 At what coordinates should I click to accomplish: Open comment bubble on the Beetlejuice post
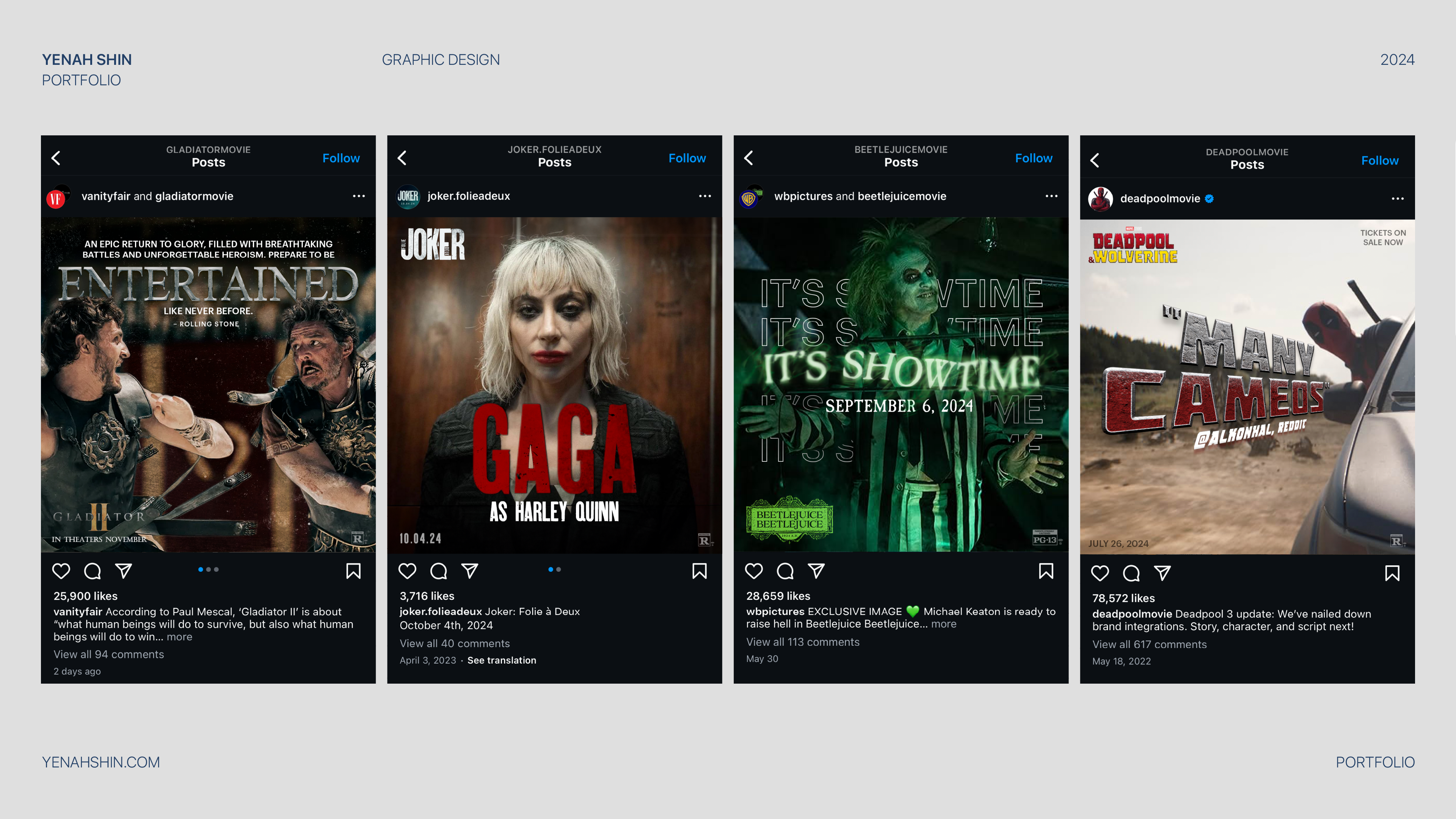click(x=785, y=571)
